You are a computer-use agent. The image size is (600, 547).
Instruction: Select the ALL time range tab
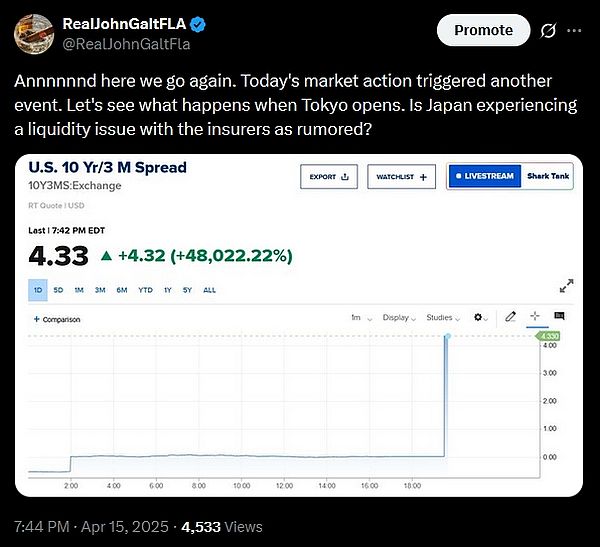(209, 289)
